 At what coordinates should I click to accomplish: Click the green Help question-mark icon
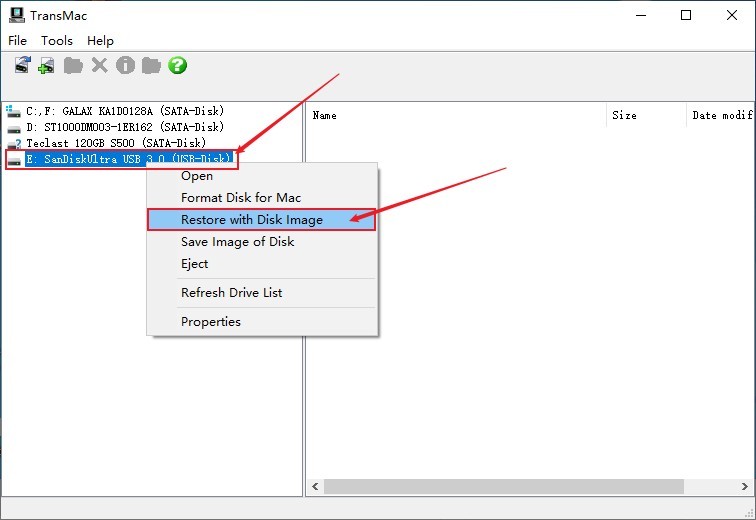[x=177, y=65]
